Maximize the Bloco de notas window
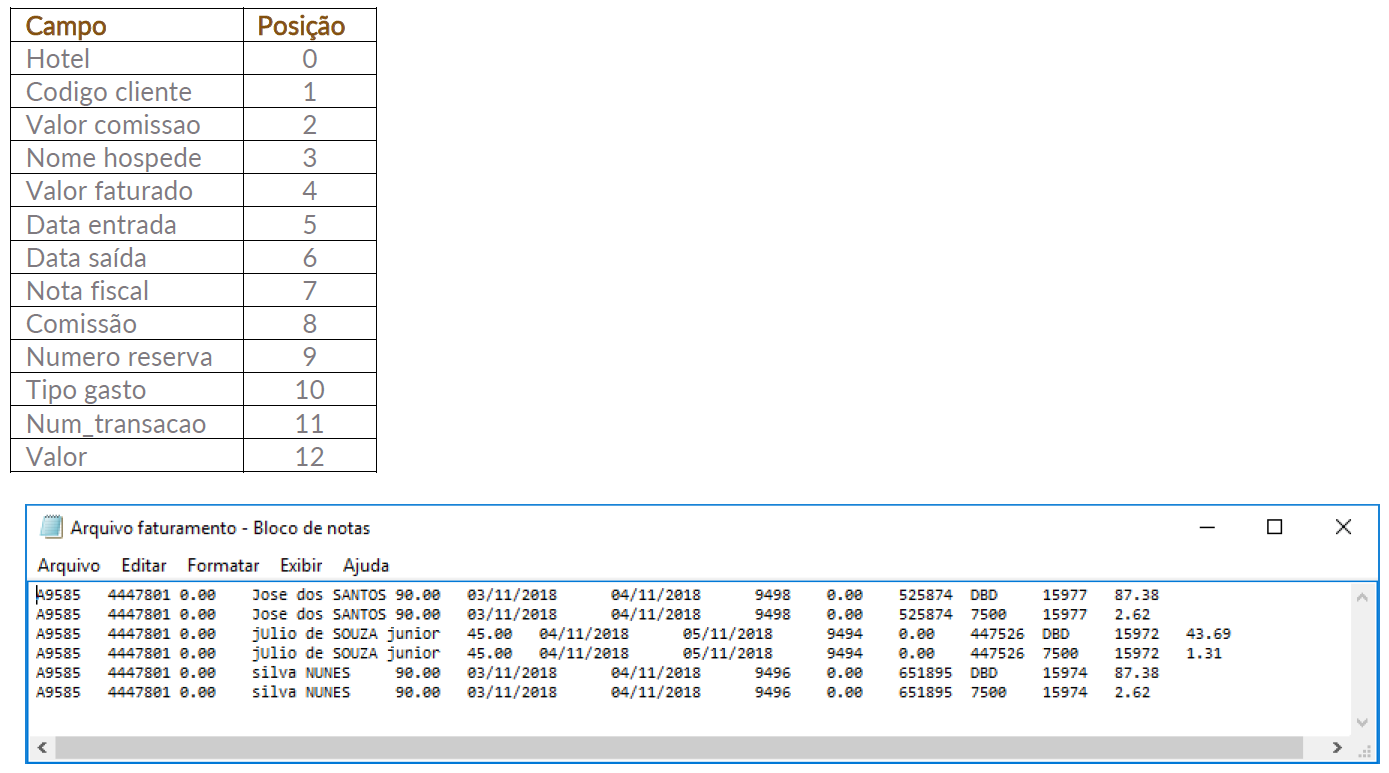The height and width of the screenshot is (773, 1389). point(1274,527)
